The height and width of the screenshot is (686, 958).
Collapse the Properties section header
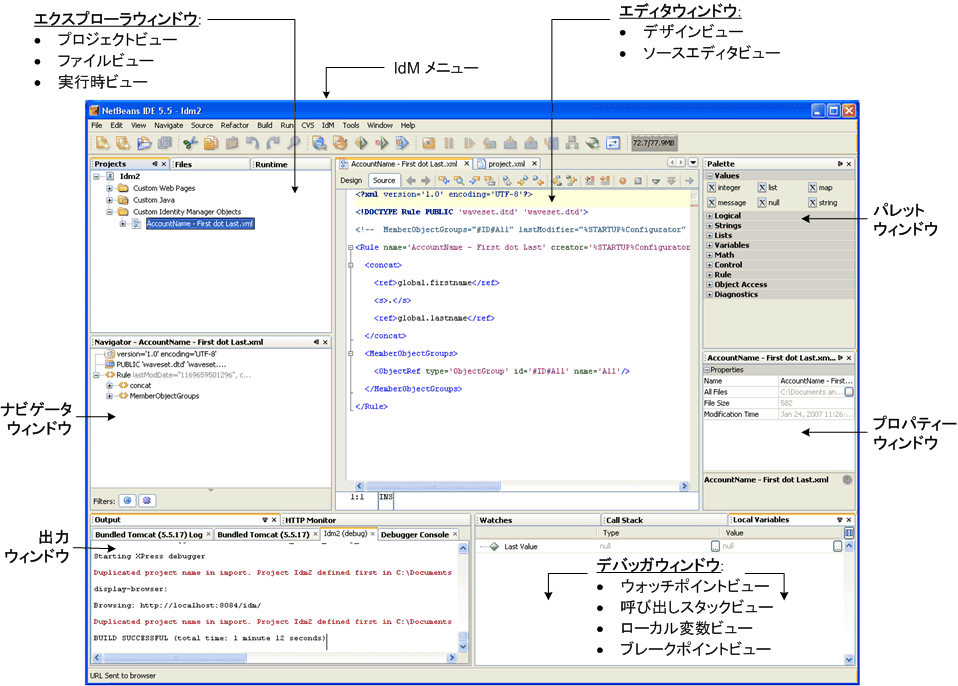707,370
